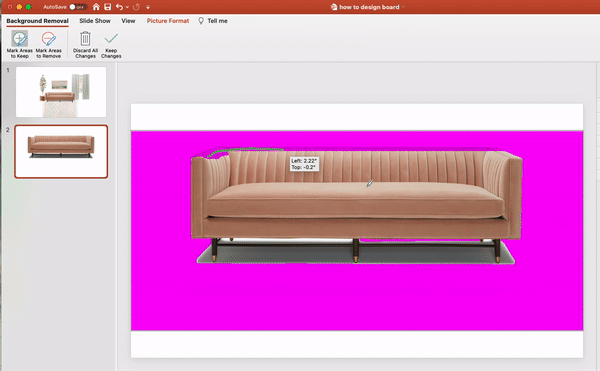This screenshot has height=371, width=600.
Task: Select slide 2 thumbnail with sofa
Action: click(61, 151)
